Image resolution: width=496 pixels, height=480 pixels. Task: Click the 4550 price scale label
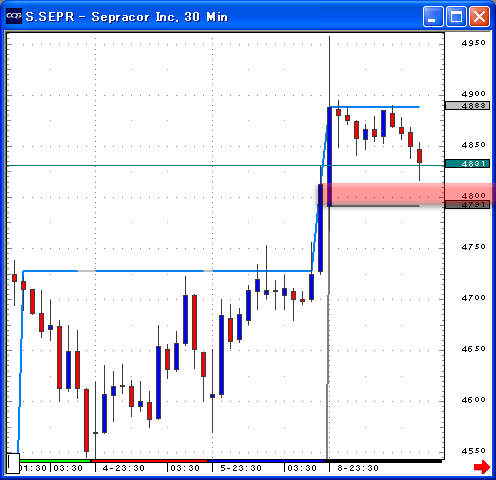(473, 451)
